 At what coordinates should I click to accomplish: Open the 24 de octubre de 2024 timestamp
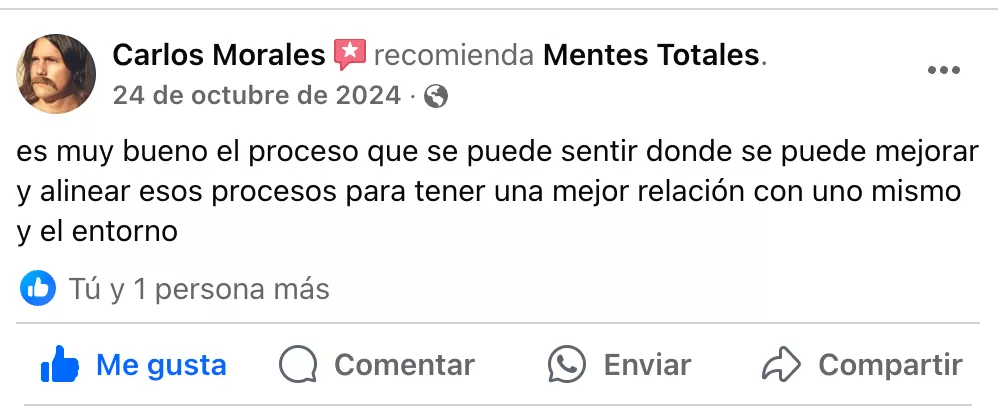pyautogui.click(x=256, y=96)
